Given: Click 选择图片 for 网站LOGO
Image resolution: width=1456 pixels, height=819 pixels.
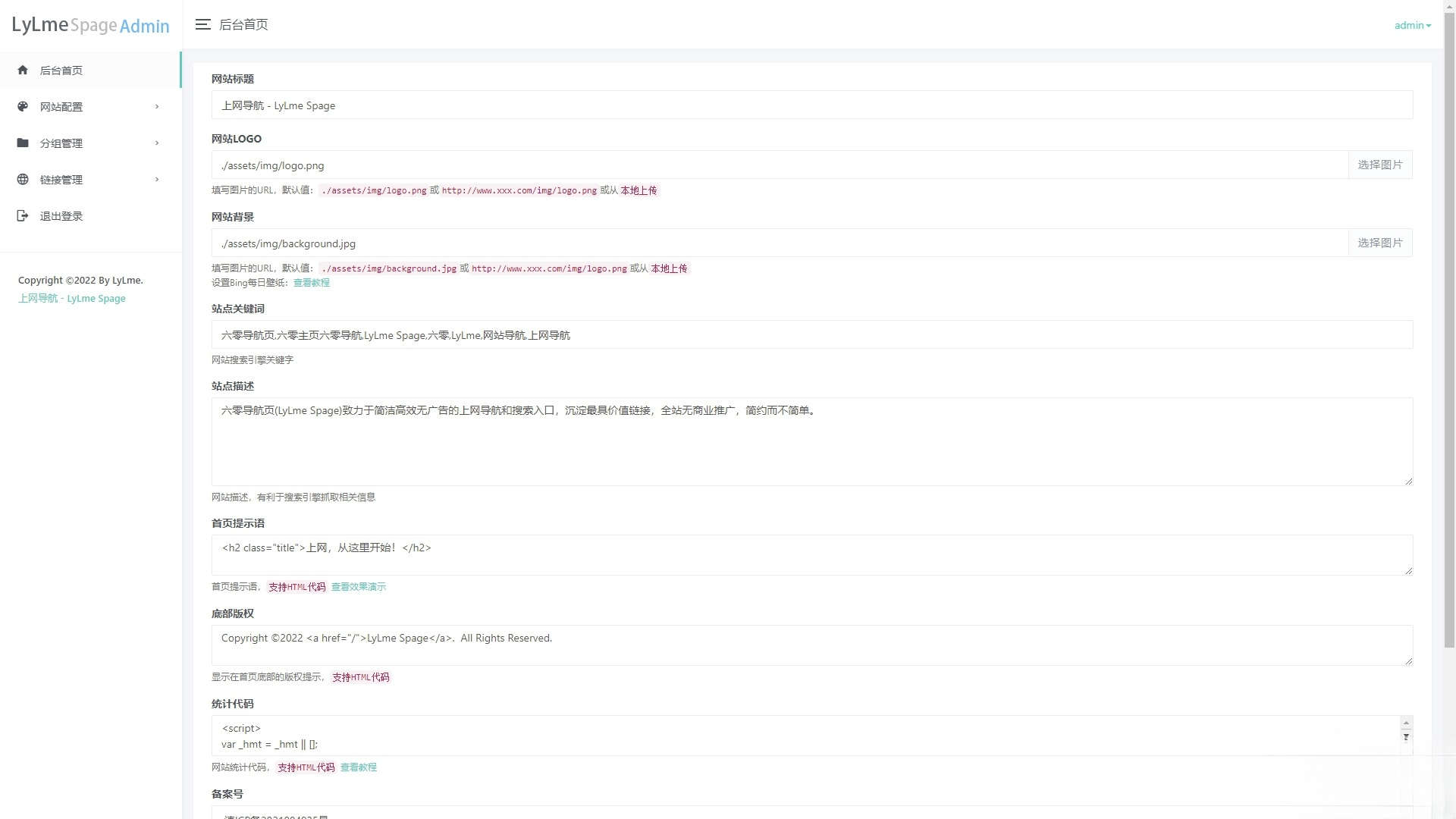Looking at the screenshot, I should click(1380, 165).
